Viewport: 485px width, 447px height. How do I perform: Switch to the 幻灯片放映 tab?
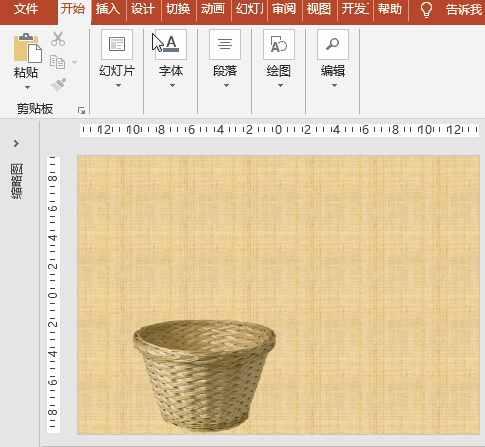(249, 9)
